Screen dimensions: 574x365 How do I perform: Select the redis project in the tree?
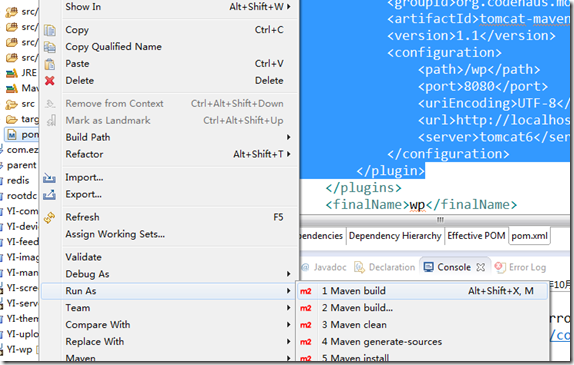coord(18,180)
